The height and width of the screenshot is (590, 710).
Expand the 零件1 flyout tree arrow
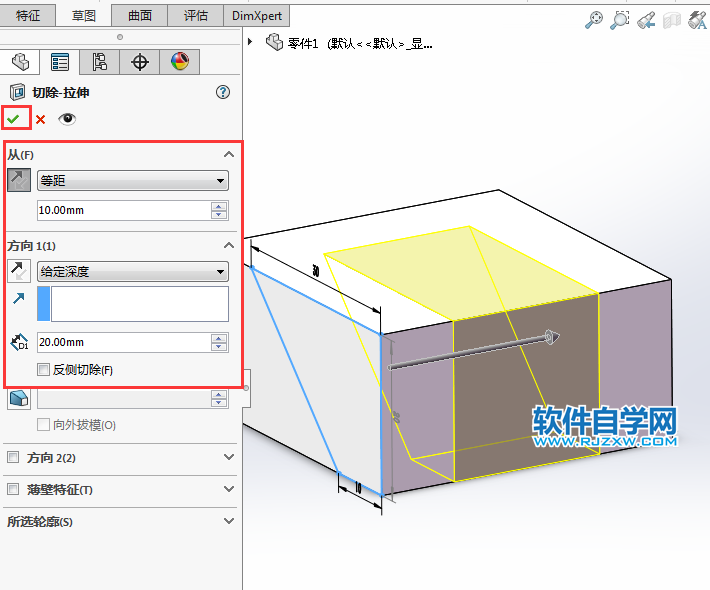tap(250, 42)
